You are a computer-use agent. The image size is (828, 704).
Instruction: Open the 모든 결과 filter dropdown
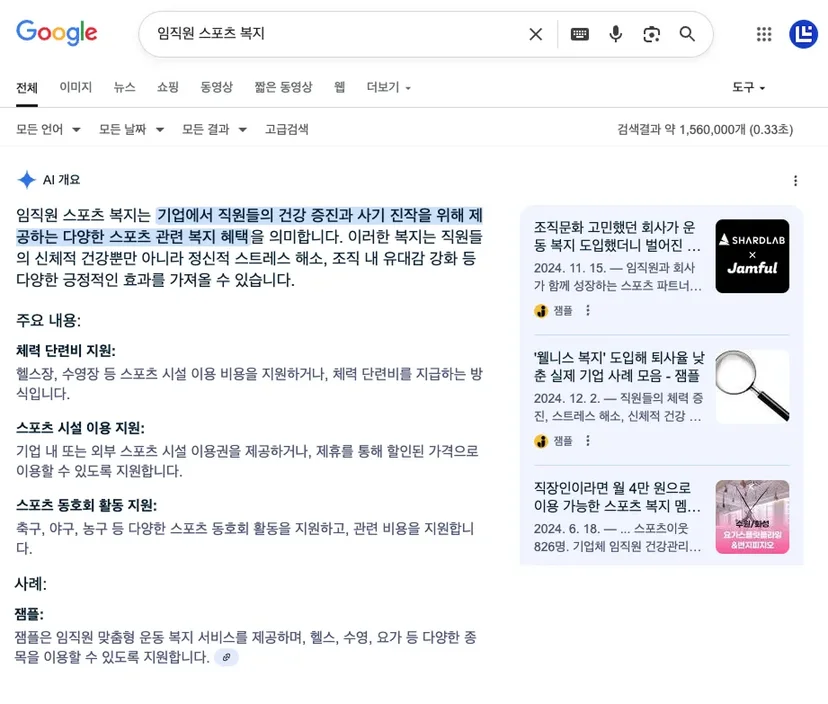[214, 129]
